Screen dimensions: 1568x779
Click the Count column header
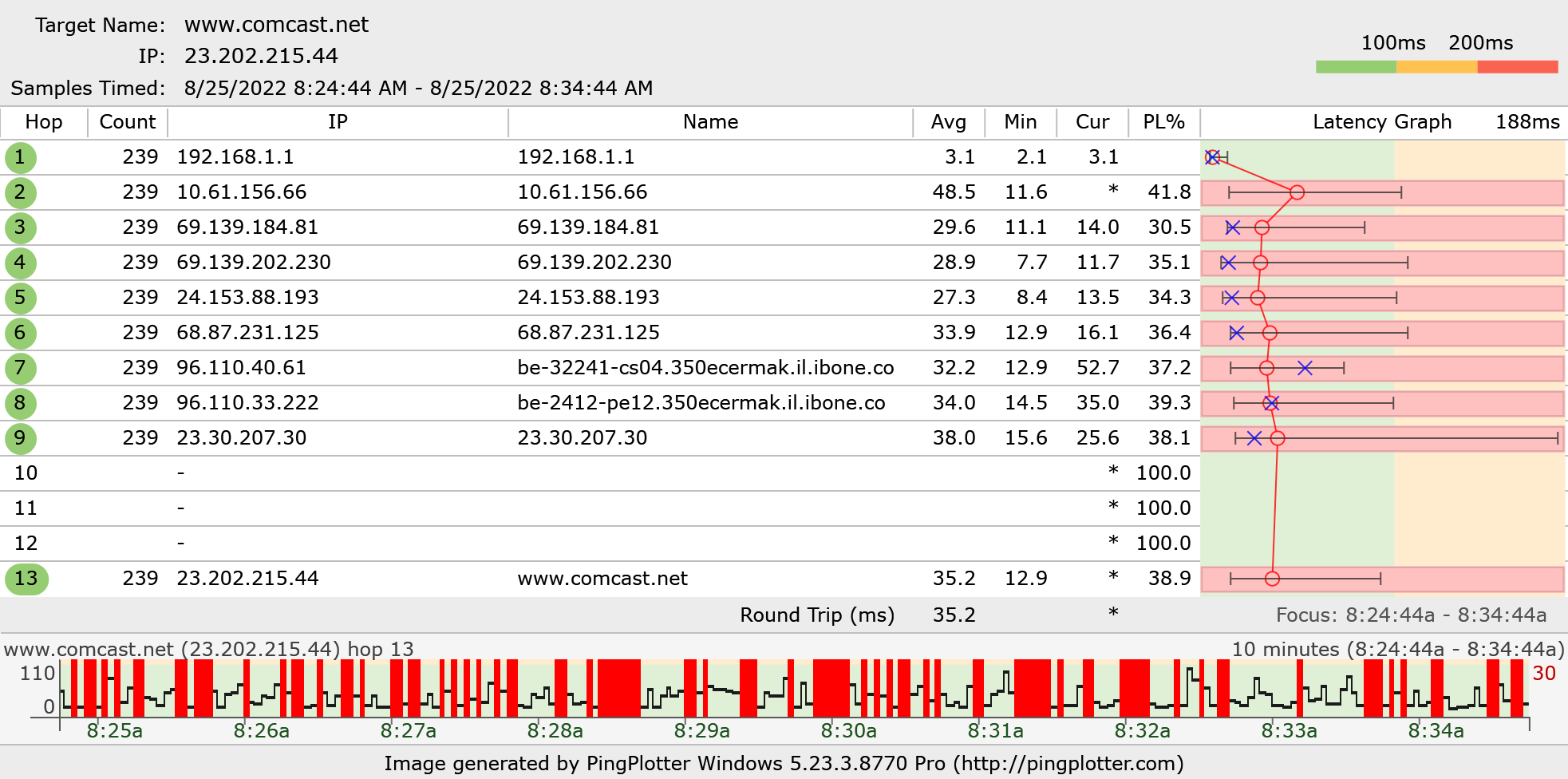point(127,122)
